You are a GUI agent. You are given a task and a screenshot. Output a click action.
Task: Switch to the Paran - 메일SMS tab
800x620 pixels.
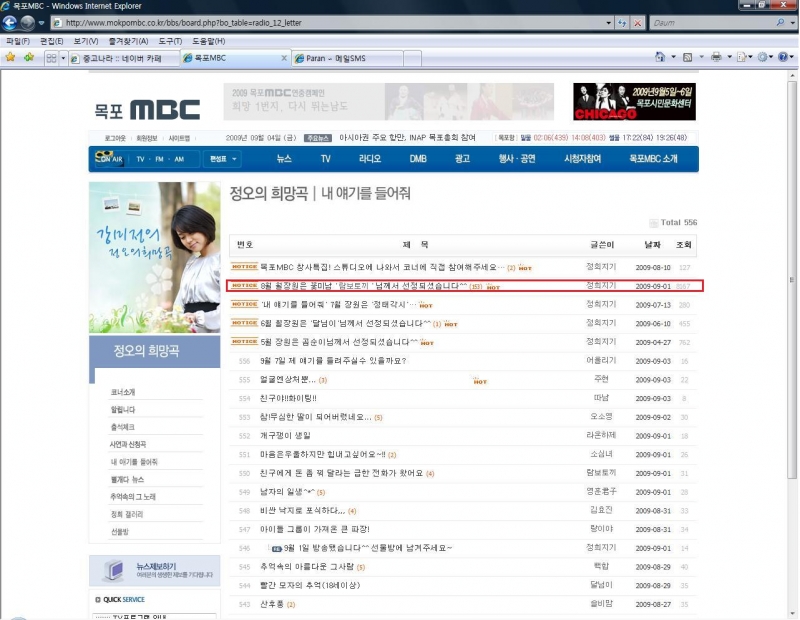(346, 59)
